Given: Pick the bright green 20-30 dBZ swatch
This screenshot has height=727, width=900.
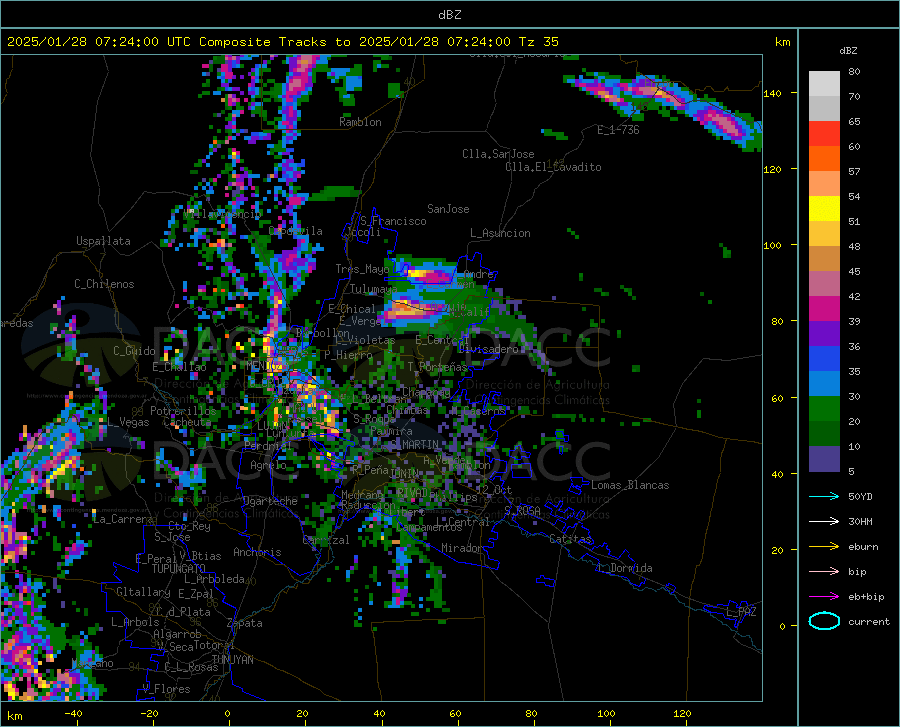Looking at the screenshot, I should [824, 409].
